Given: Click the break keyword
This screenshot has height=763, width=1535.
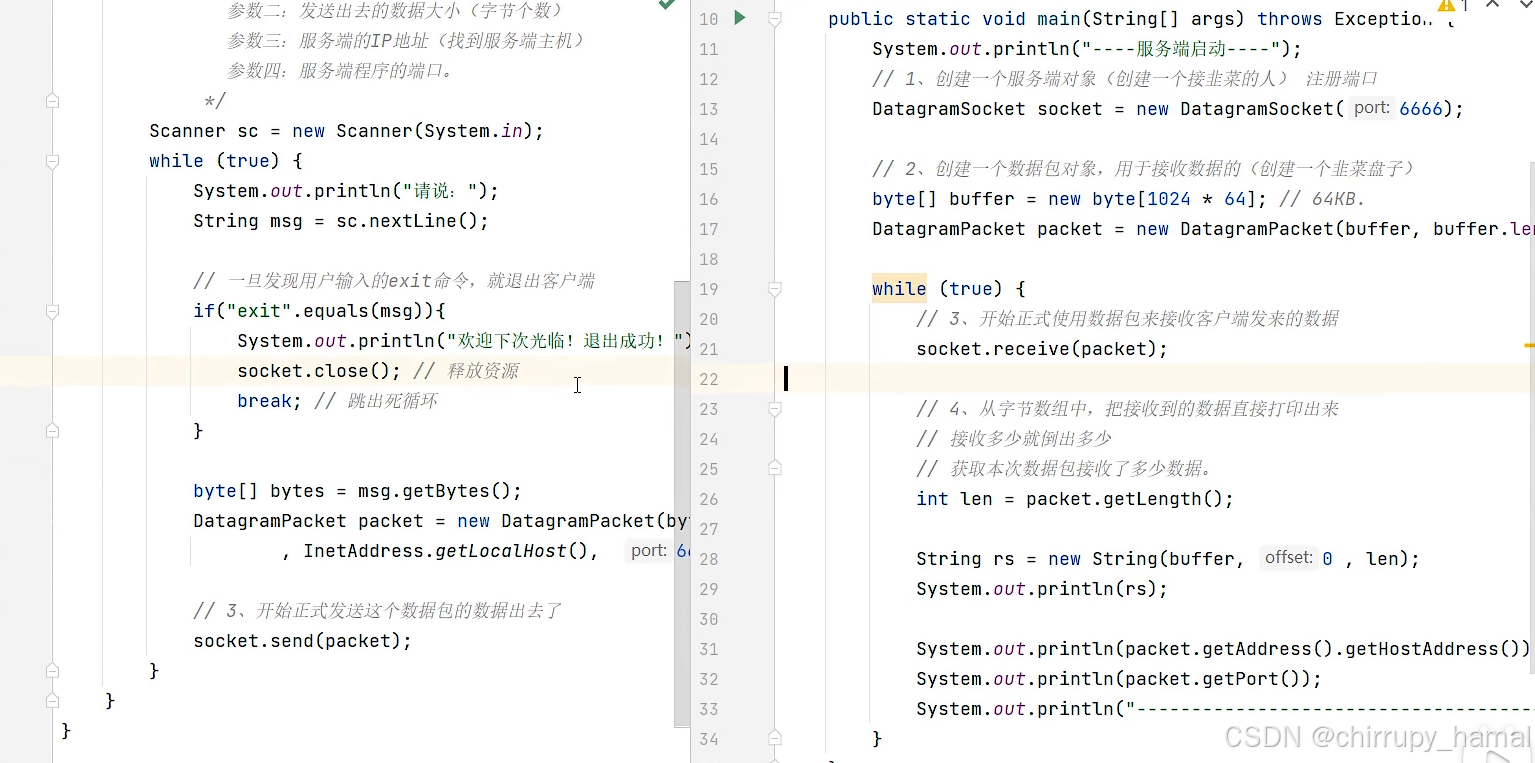Looking at the screenshot, I should point(264,401).
